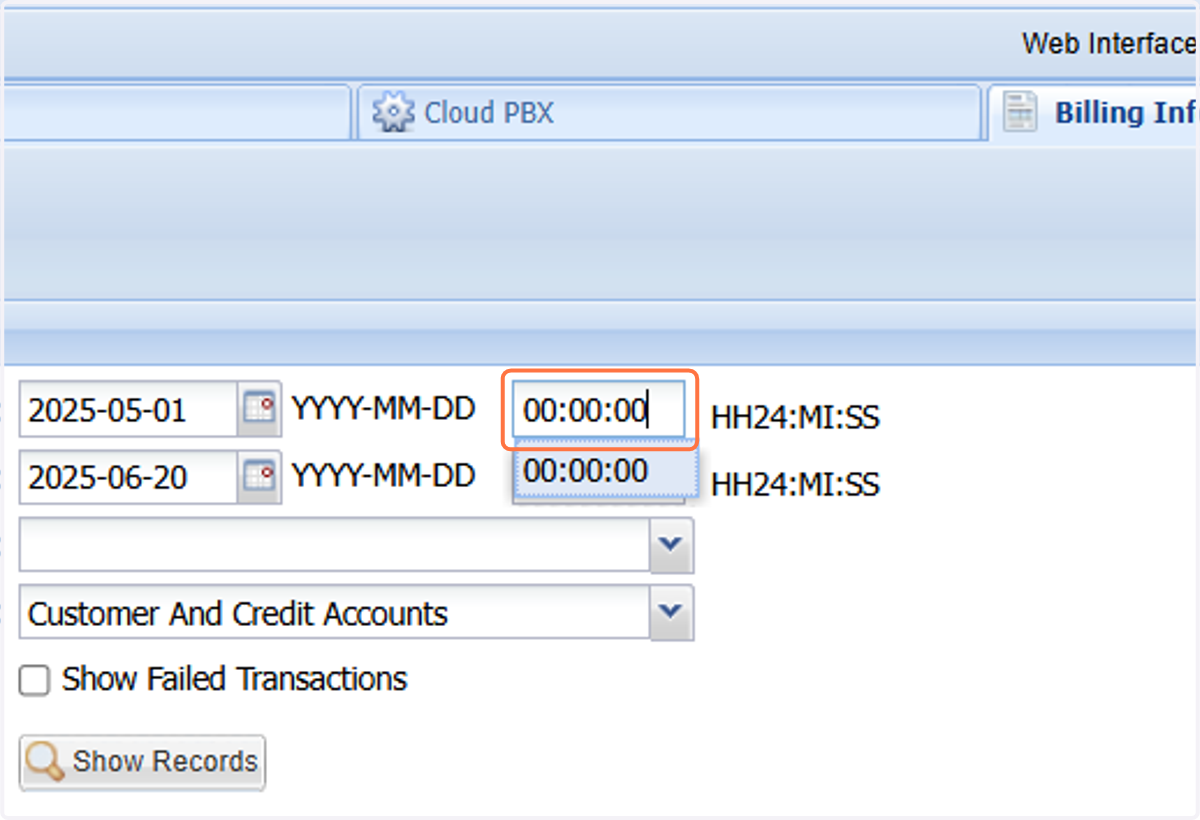Click Customer And Credit Accounts field text
The image size is (1200, 820).
tap(238, 613)
